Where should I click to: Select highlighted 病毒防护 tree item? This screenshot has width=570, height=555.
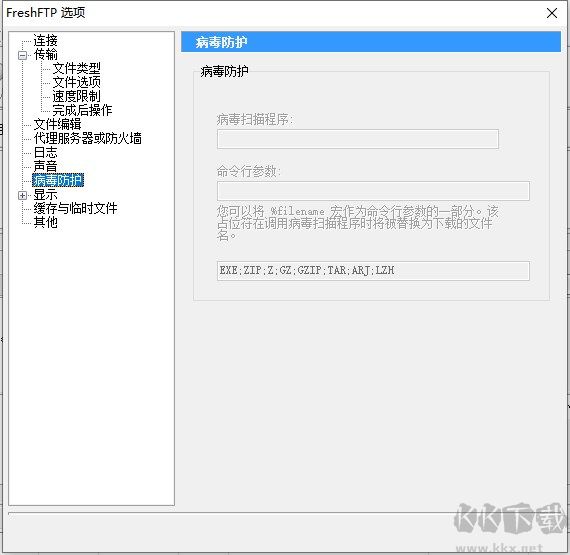(58, 180)
